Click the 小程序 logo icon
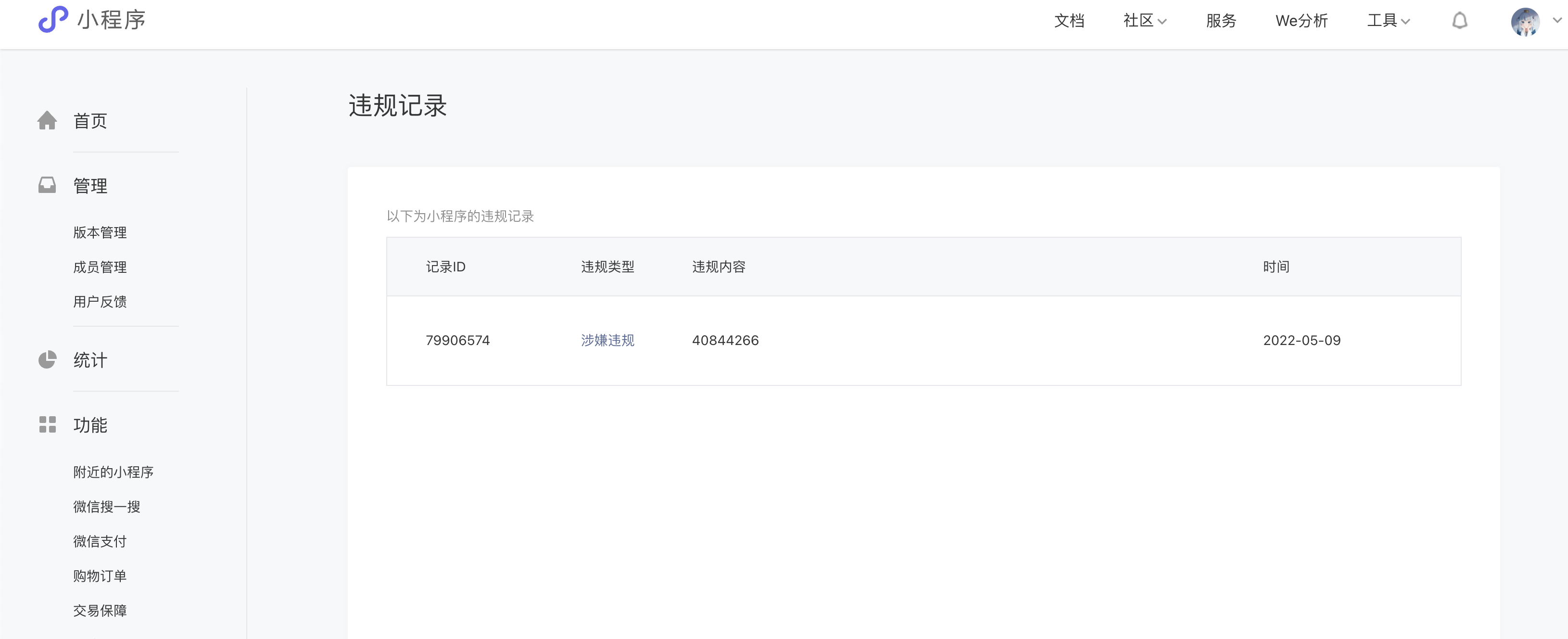The height and width of the screenshot is (639, 1568). 53,20
